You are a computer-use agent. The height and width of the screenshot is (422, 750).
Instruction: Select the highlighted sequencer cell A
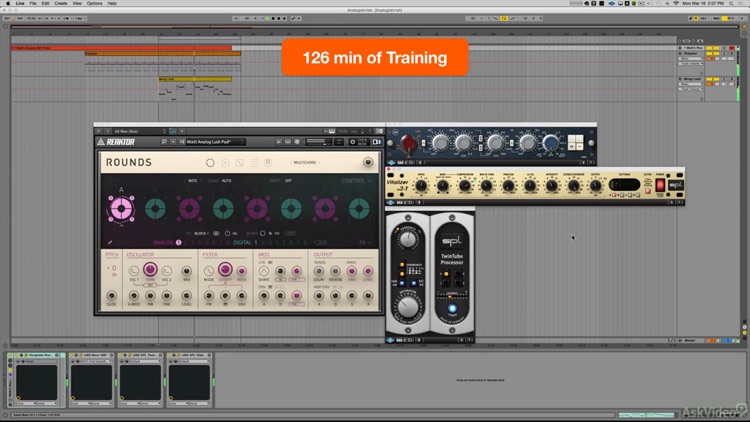121,209
